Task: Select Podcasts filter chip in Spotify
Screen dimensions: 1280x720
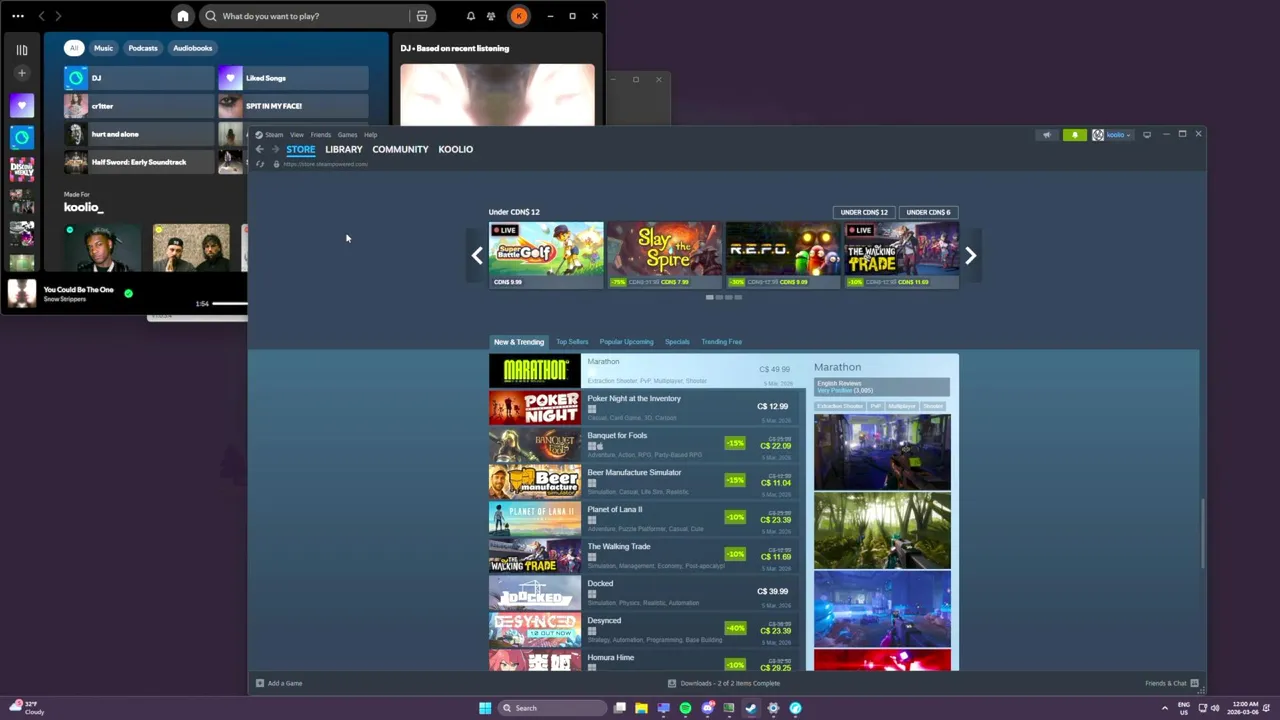Action: point(143,48)
